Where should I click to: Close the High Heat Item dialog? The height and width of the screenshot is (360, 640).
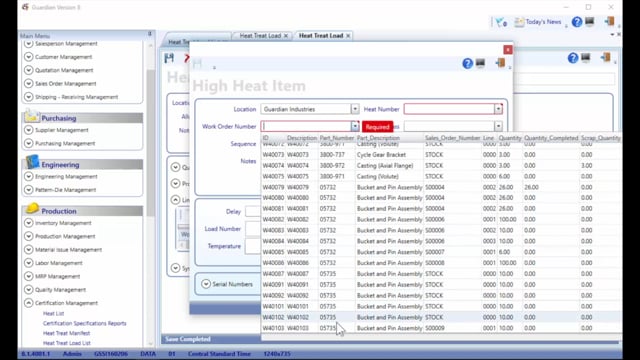(508, 50)
